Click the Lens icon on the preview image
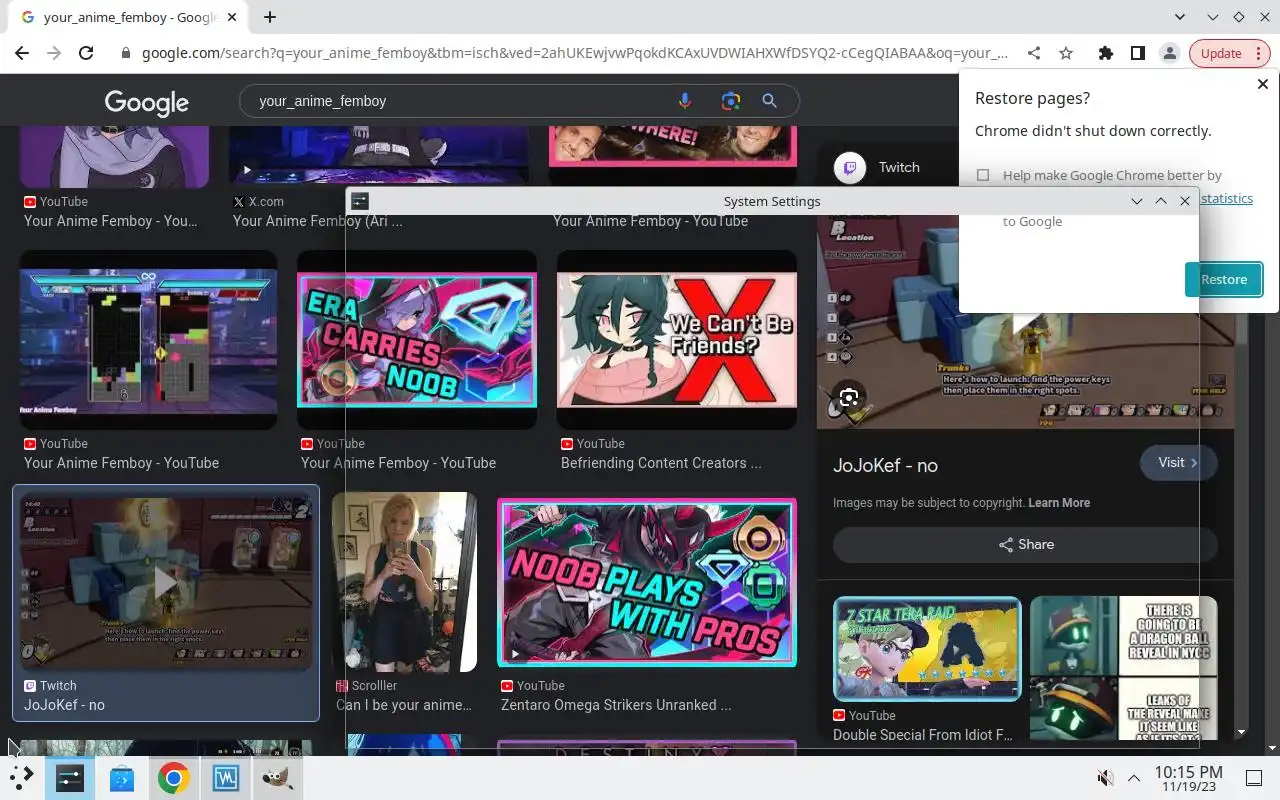 click(849, 398)
